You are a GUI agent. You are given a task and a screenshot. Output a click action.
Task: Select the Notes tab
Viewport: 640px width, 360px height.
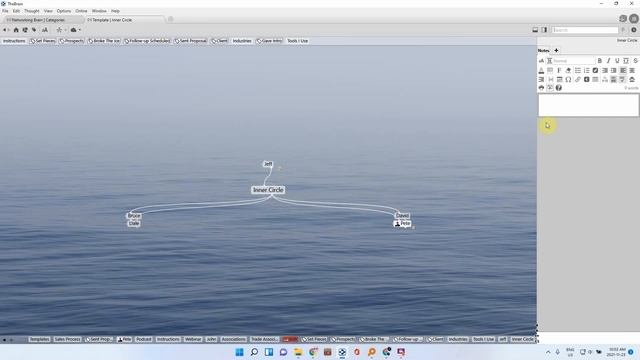click(543, 50)
